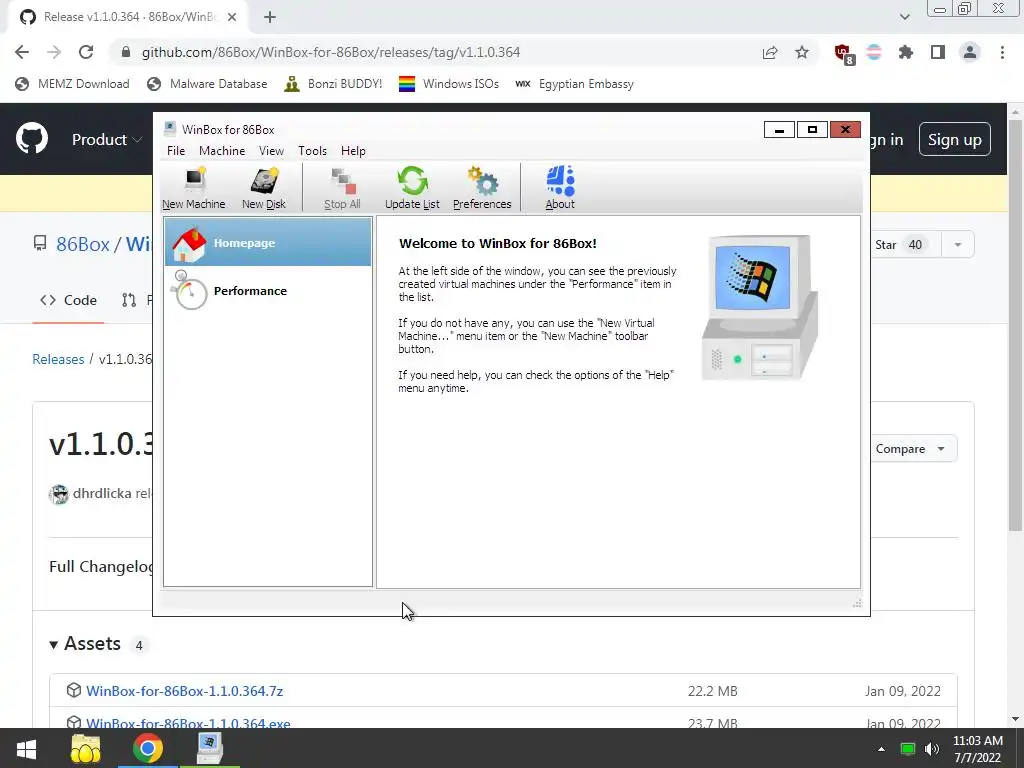Click 86Box owner link in repository name
1024x768 pixels.
pyautogui.click(x=83, y=244)
